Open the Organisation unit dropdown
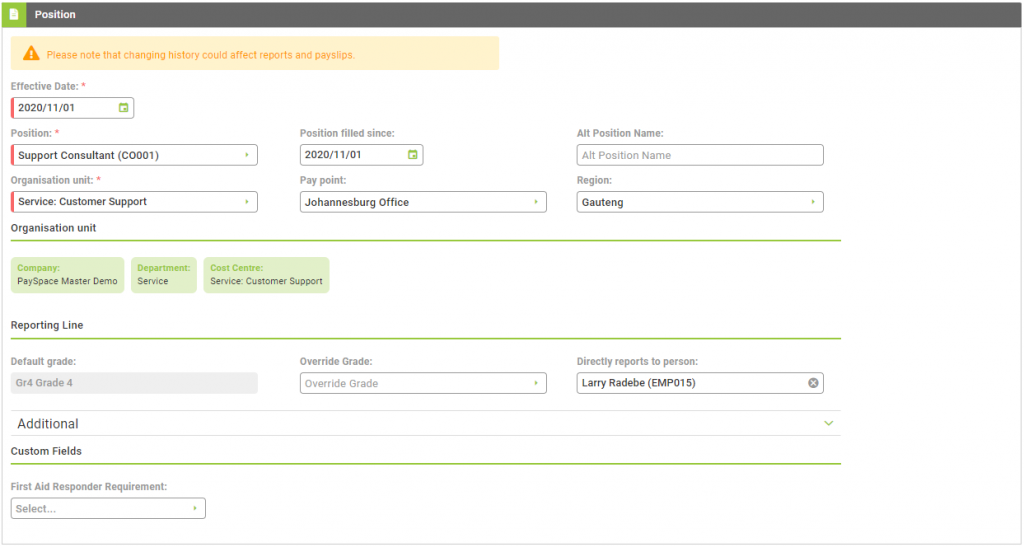Viewport: 1024px width, 547px height. tap(135, 202)
